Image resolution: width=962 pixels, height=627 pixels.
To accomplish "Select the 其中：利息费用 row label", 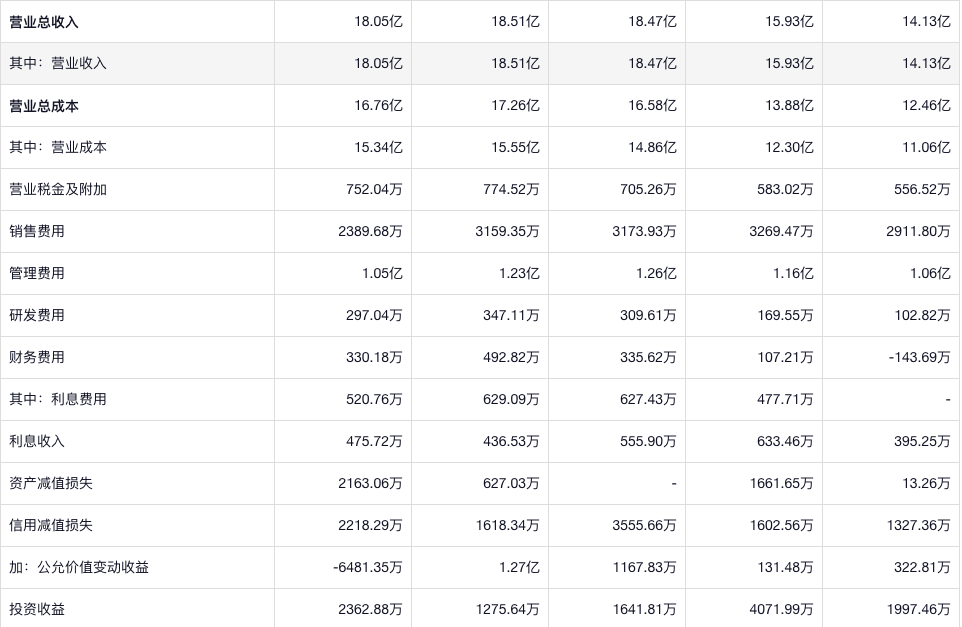I will (x=58, y=399).
